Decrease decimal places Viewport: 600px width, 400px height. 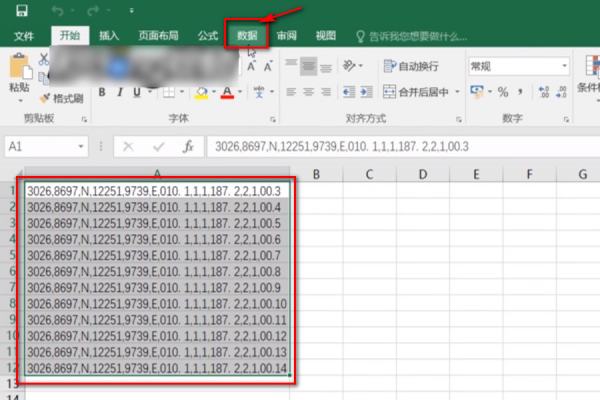(561, 92)
